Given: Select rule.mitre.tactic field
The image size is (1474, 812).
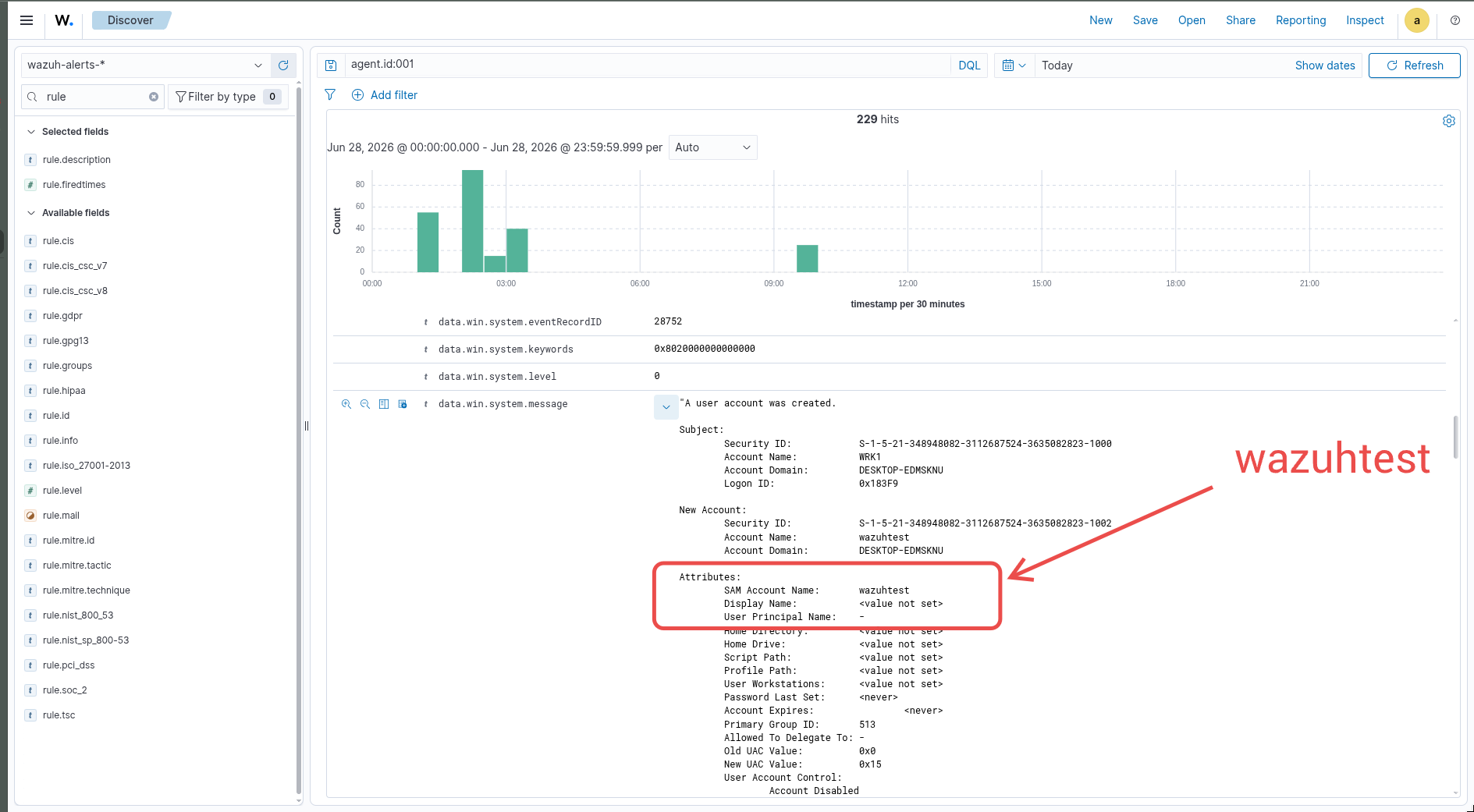Looking at the screenshot, I should [x=77, y=566].
